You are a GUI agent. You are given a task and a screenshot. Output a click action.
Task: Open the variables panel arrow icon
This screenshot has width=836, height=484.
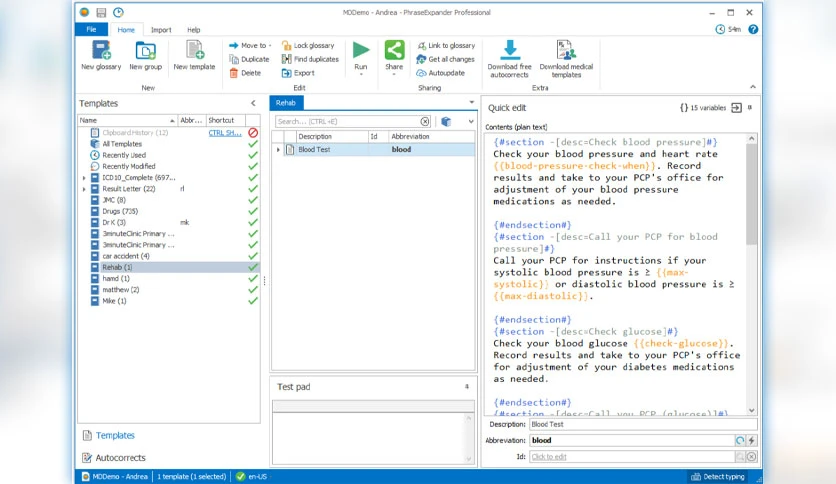coord(736,108)
